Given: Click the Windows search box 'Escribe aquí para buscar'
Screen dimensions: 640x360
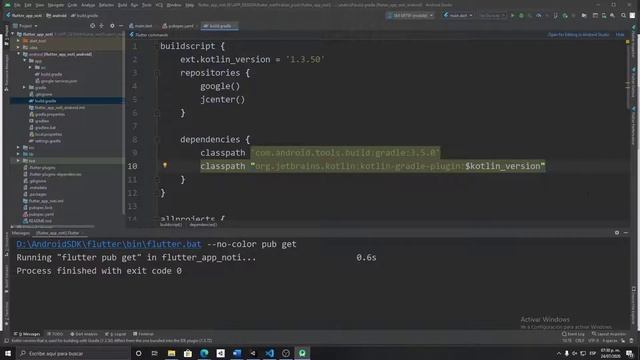Looking at the screenshot, I should (73, 353).
